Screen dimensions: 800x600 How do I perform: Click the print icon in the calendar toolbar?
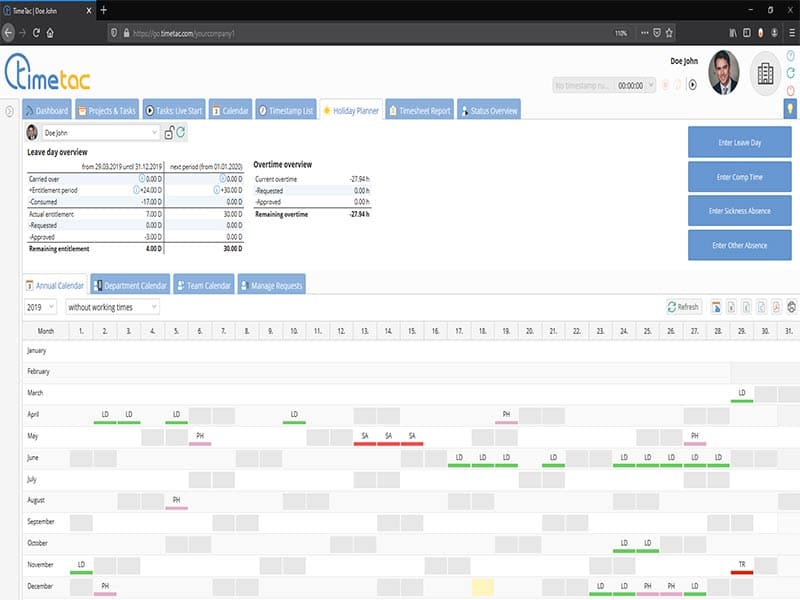point(791,307)
